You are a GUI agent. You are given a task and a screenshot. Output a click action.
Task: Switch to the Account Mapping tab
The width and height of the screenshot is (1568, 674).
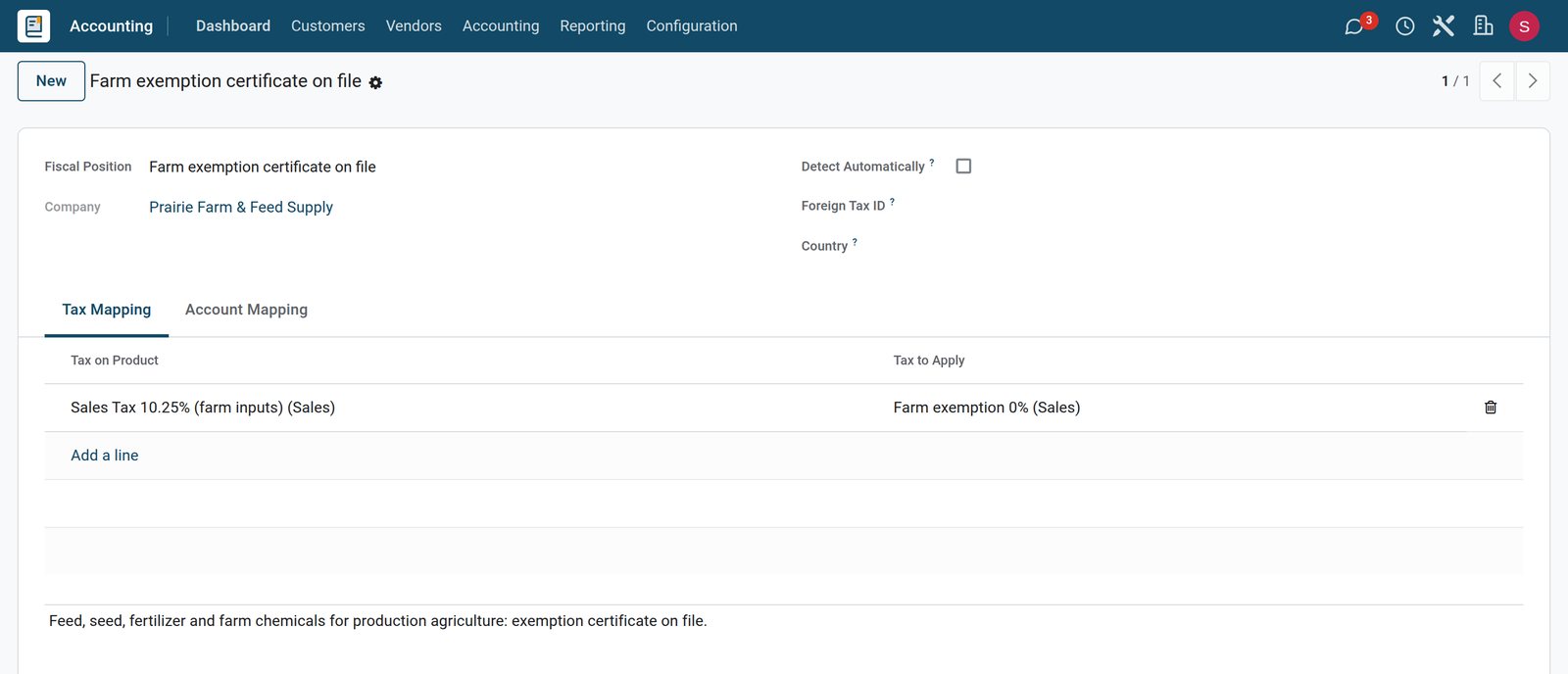246,310
